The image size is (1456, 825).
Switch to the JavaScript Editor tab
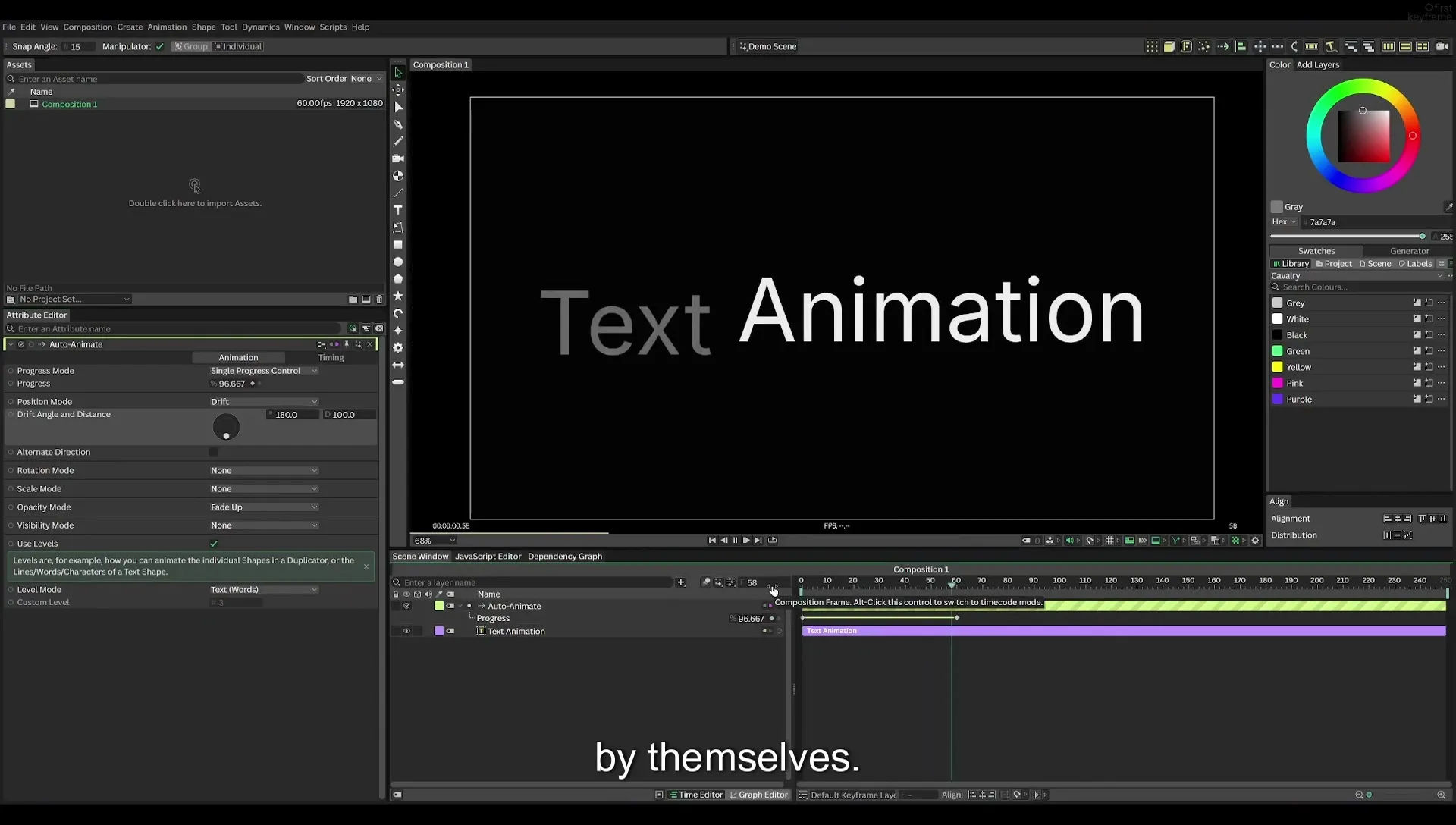(488, 557)
